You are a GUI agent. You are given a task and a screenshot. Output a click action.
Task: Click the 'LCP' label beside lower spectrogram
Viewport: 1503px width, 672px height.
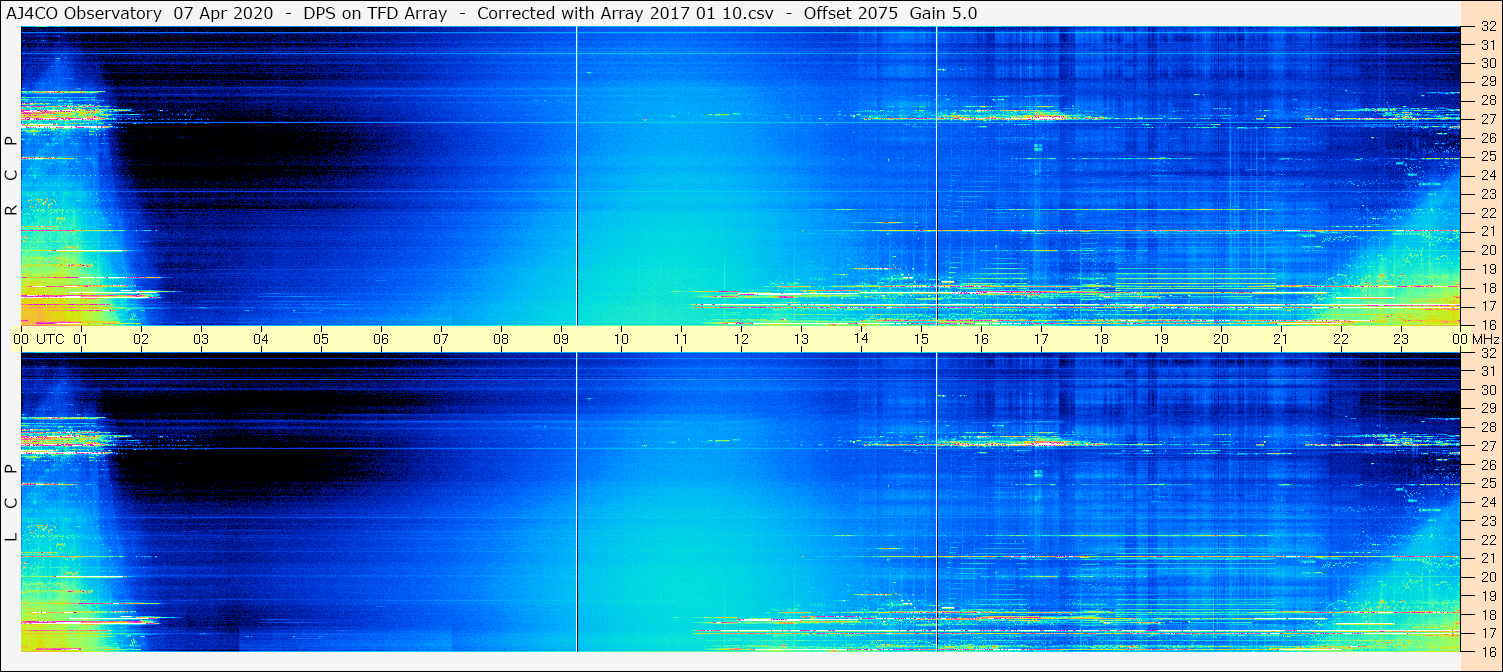11,503
